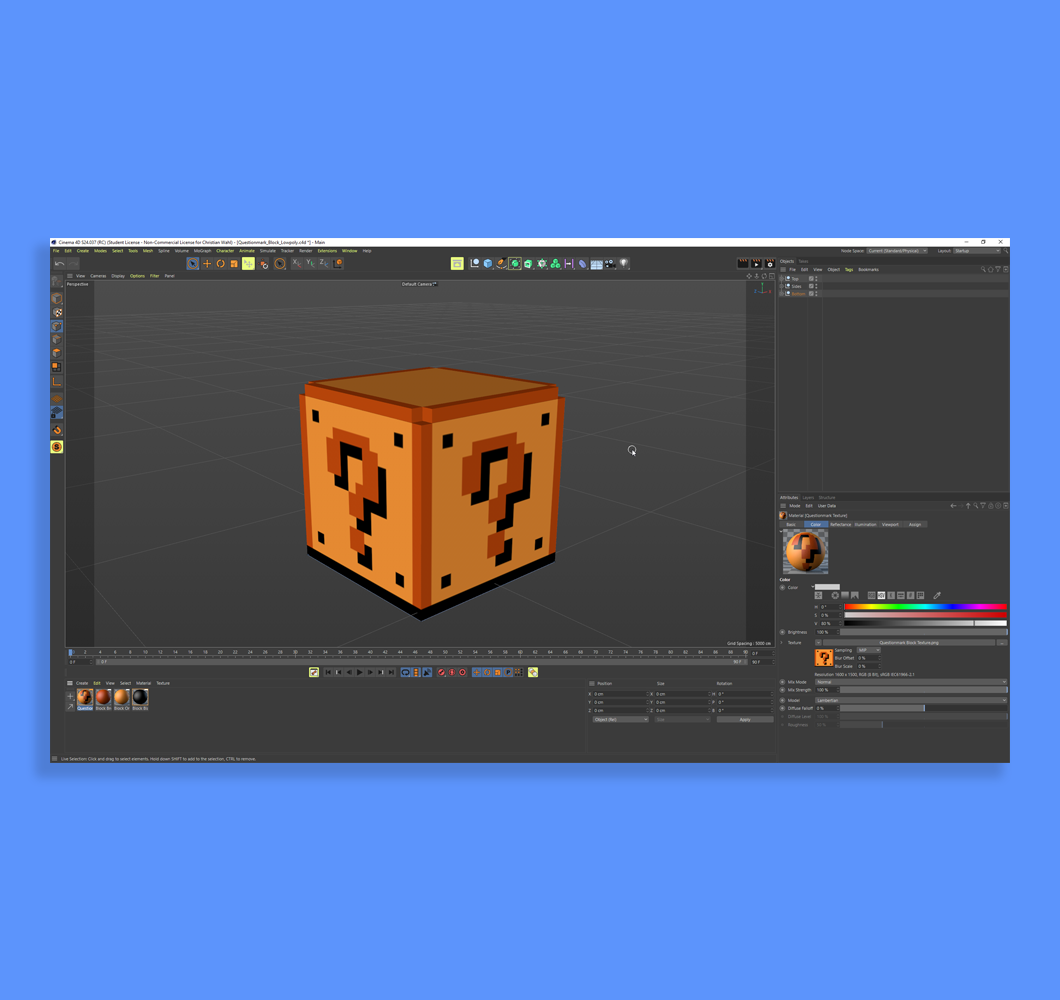Select the Rotate tool
This screenshot has width=1060, height=1000.
click(x=220, y=264)
